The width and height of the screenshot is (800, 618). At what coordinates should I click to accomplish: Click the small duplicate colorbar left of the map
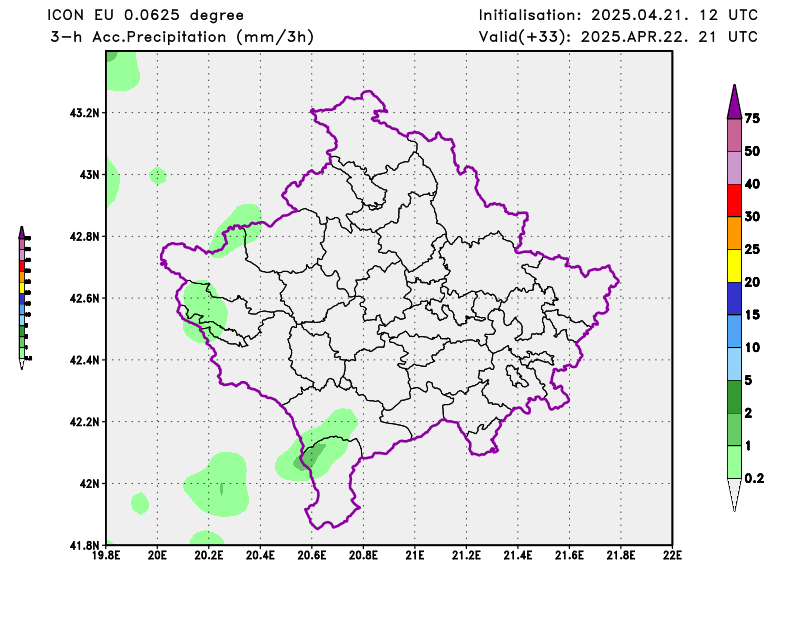pyautogui.click(x=23, y=298)
